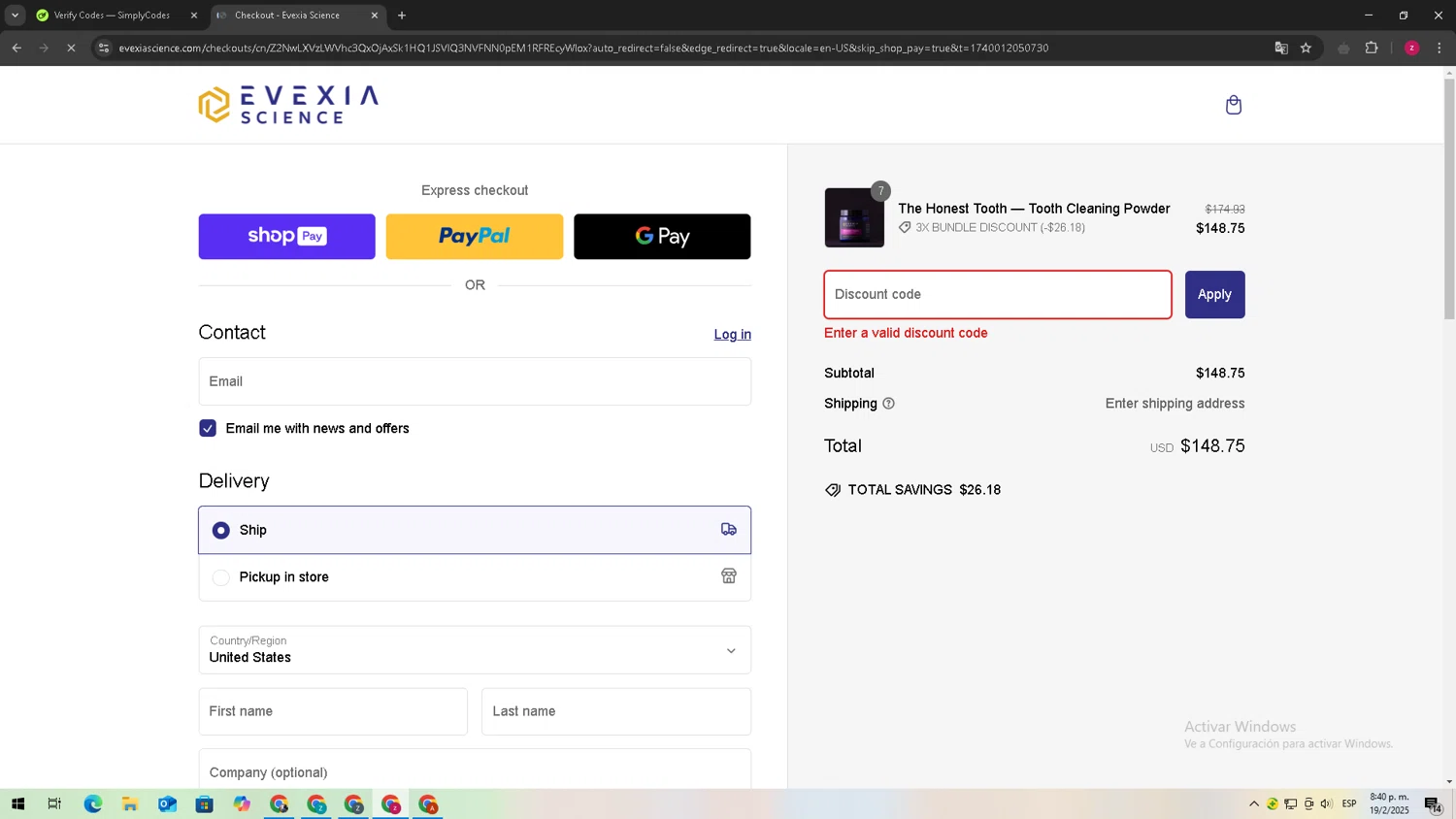Open the Country/Region dropdown
Viewport: 1456px width, 819px height.
pos(475,650)
